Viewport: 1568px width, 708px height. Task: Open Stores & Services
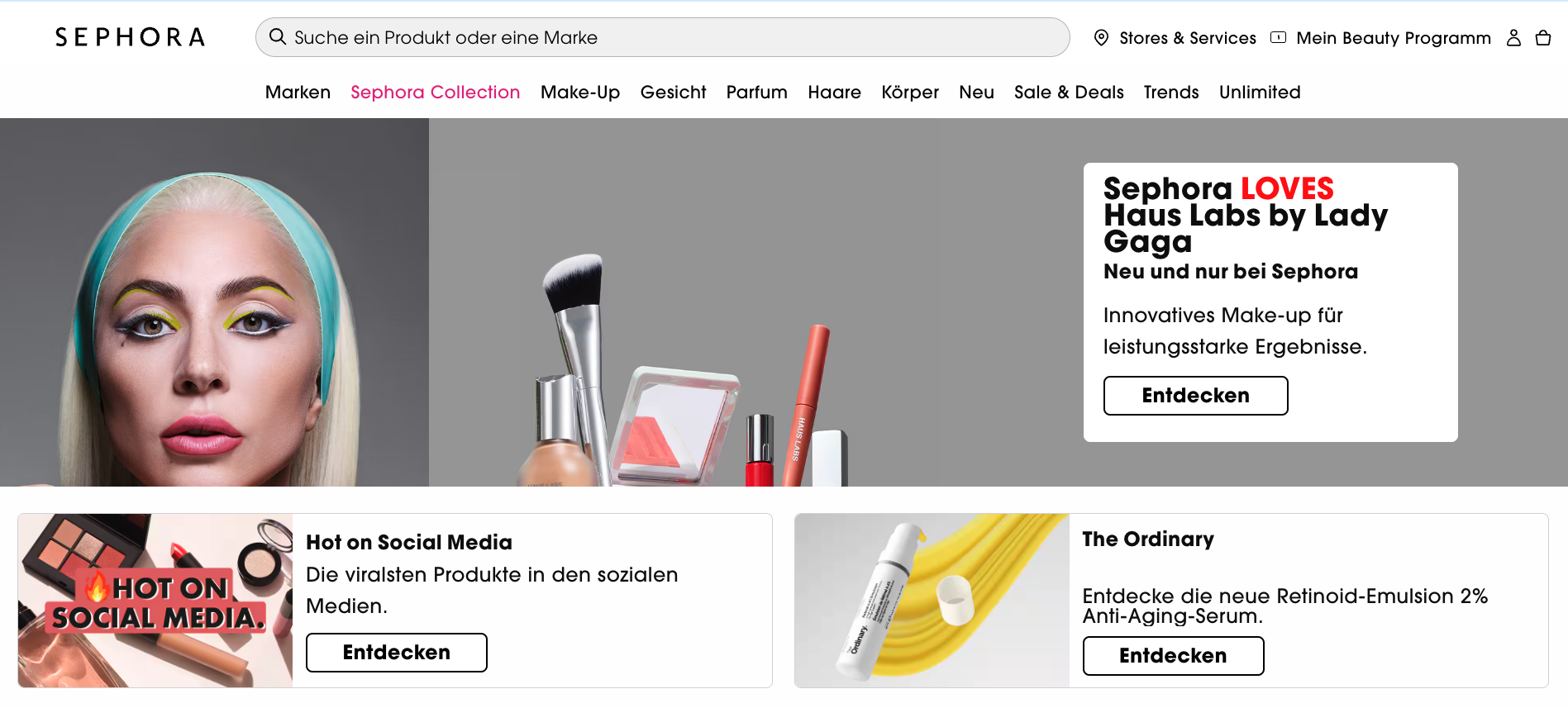click(1187, 37)
